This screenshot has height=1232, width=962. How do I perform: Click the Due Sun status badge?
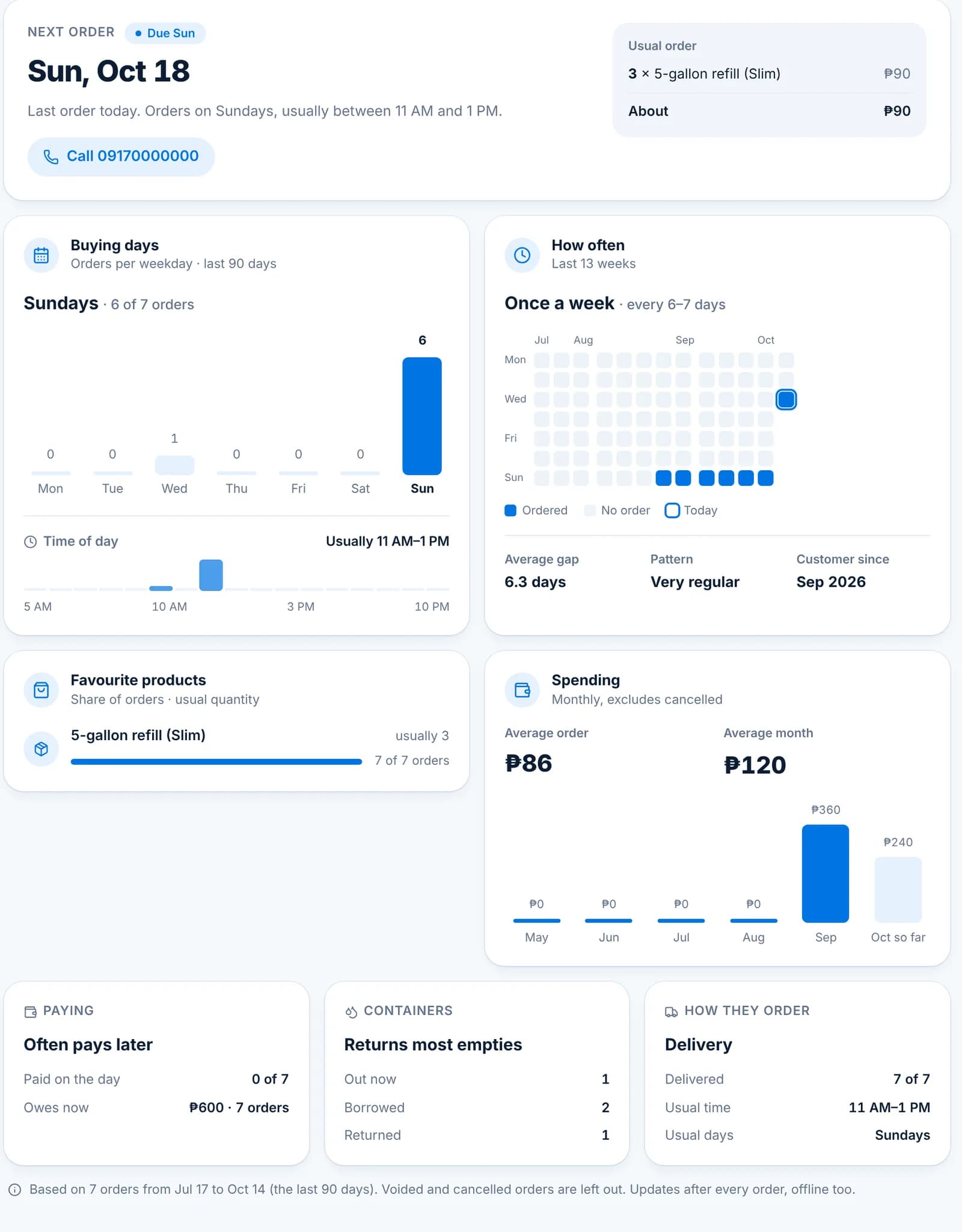165,33
